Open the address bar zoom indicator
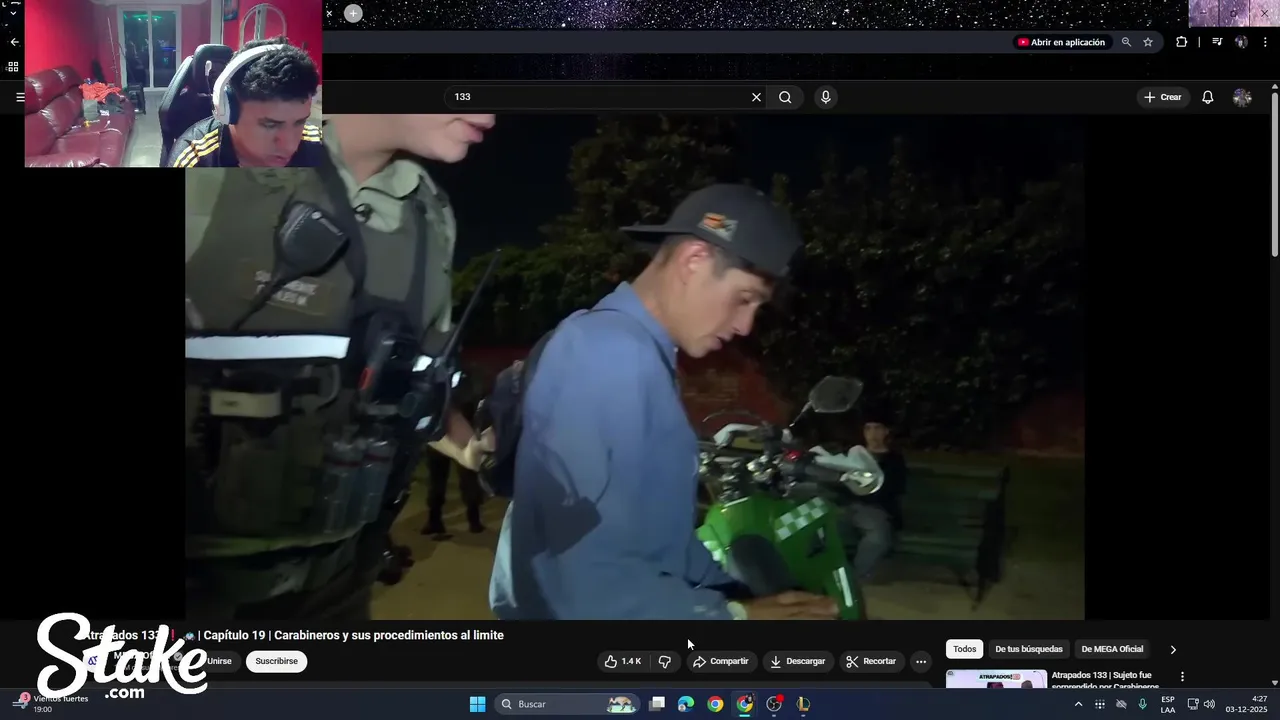 [x=1126, y=42]
